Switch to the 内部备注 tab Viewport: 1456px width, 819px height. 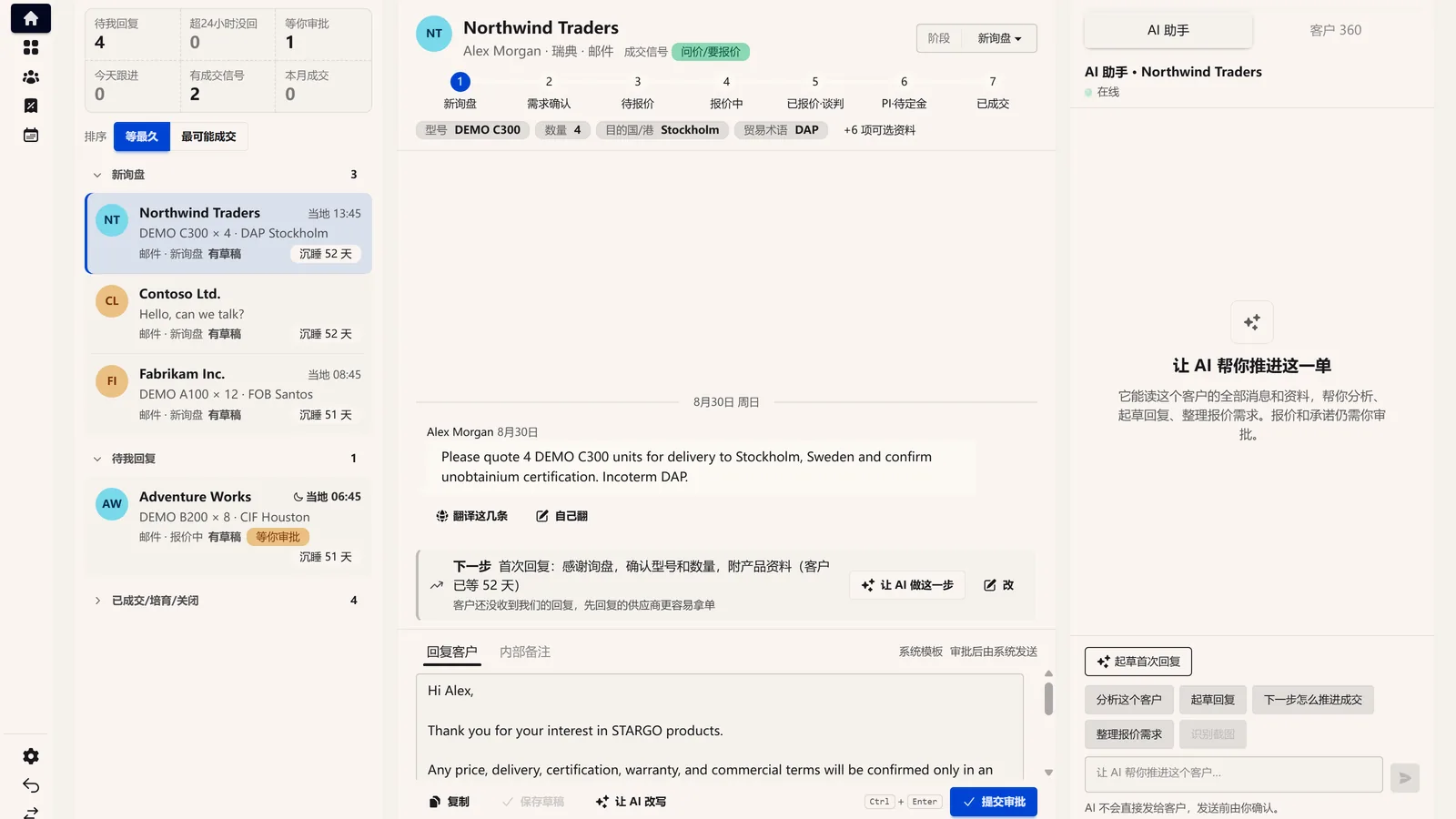[525, 652]
